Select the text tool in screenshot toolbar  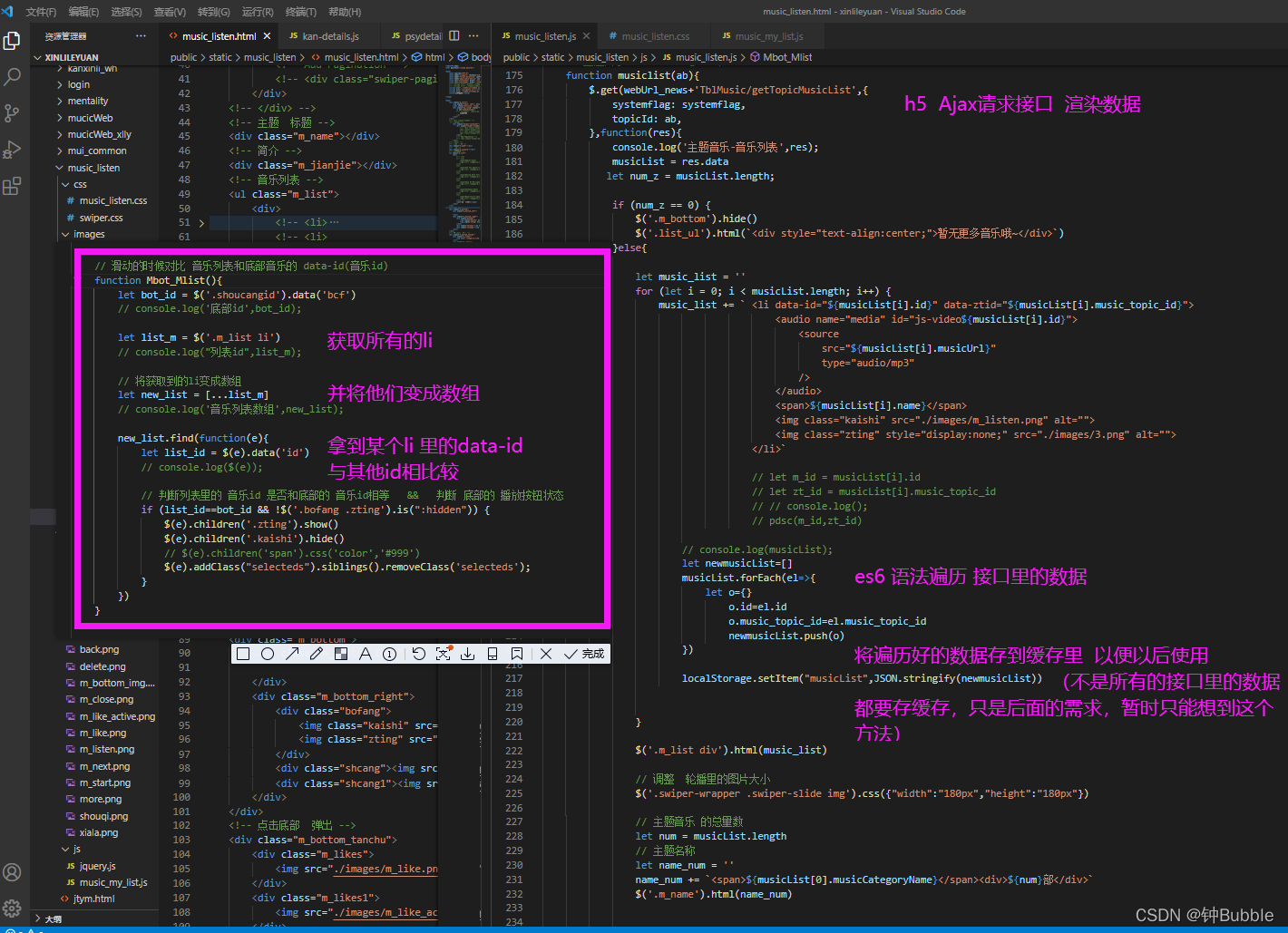pos(366,654)
